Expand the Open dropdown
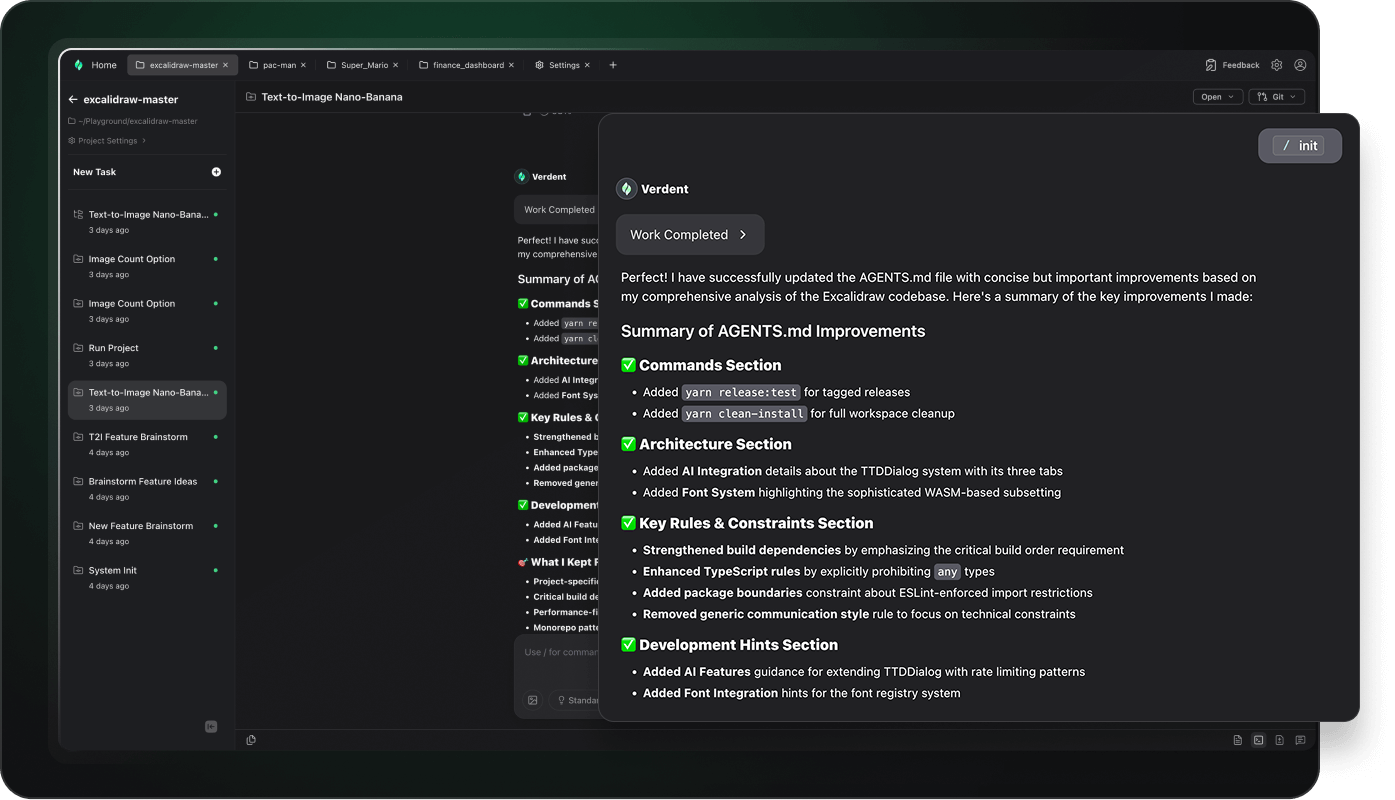 pos(1217,97)
